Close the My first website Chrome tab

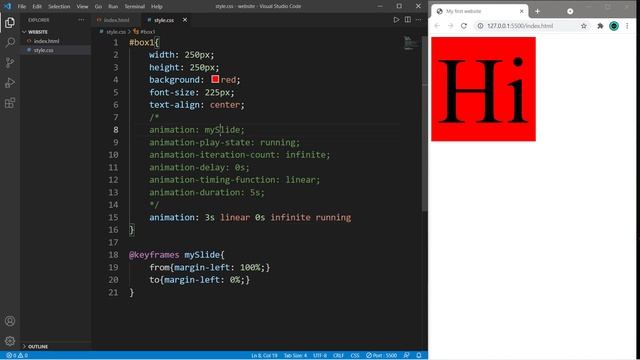point(521,11)
